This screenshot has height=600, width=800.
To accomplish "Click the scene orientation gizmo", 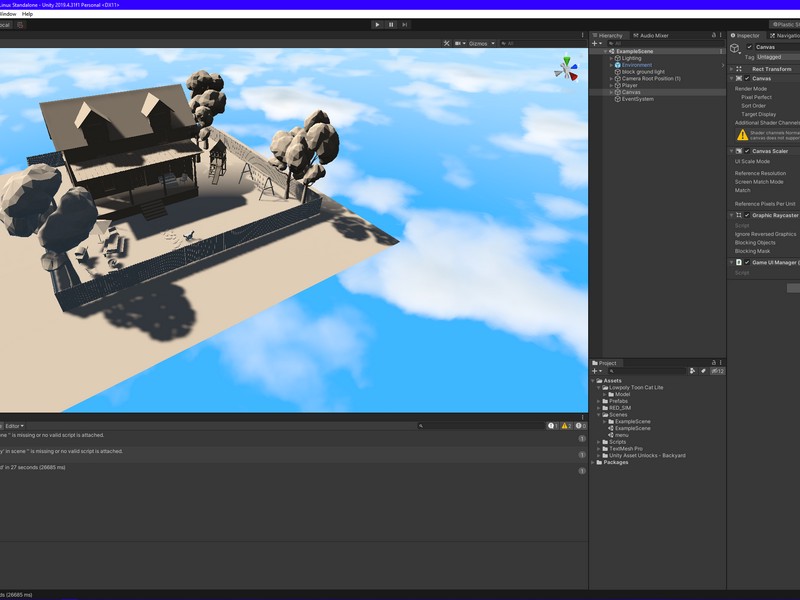I will [x=567, y=69].
